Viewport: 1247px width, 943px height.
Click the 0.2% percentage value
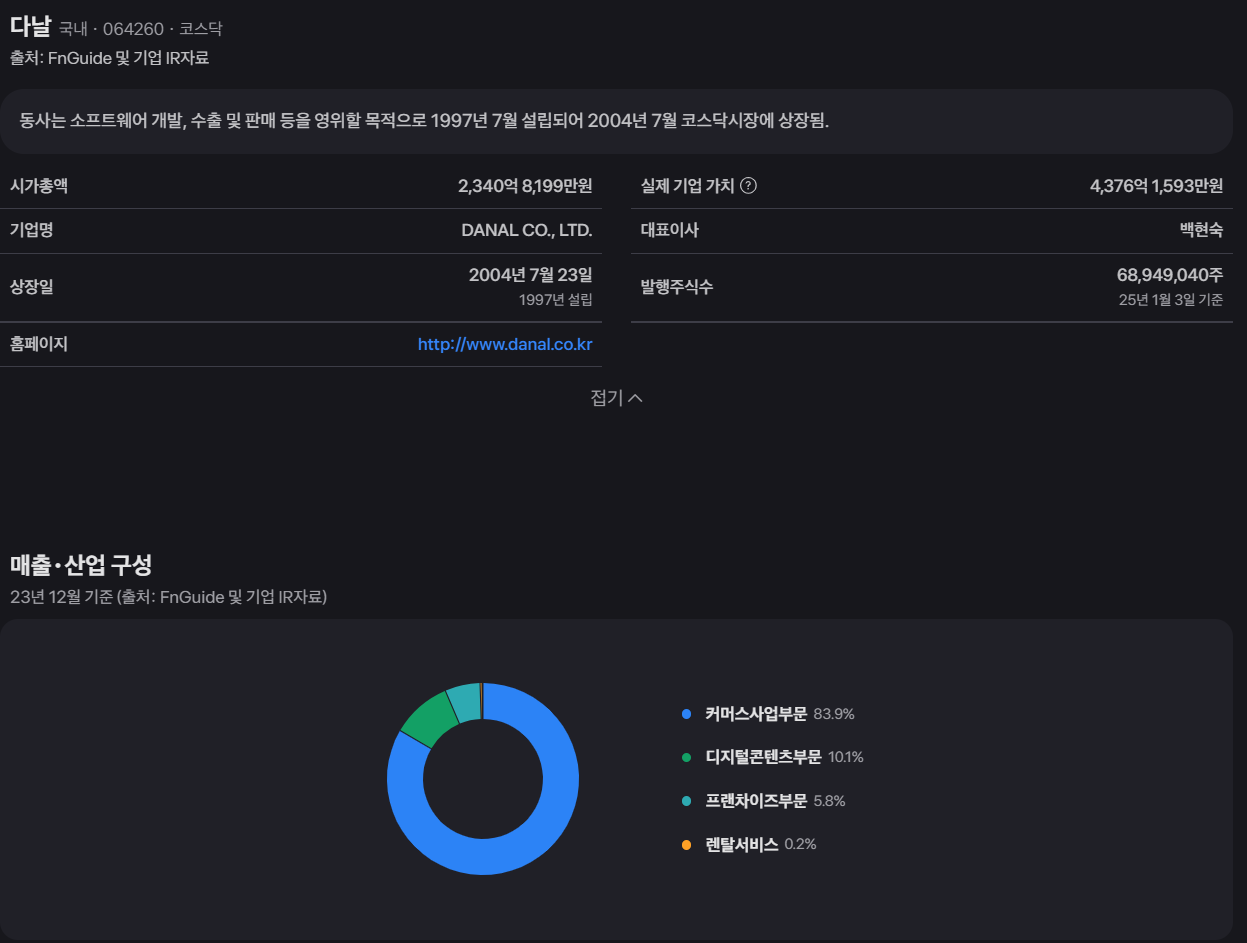coord(800,844)
